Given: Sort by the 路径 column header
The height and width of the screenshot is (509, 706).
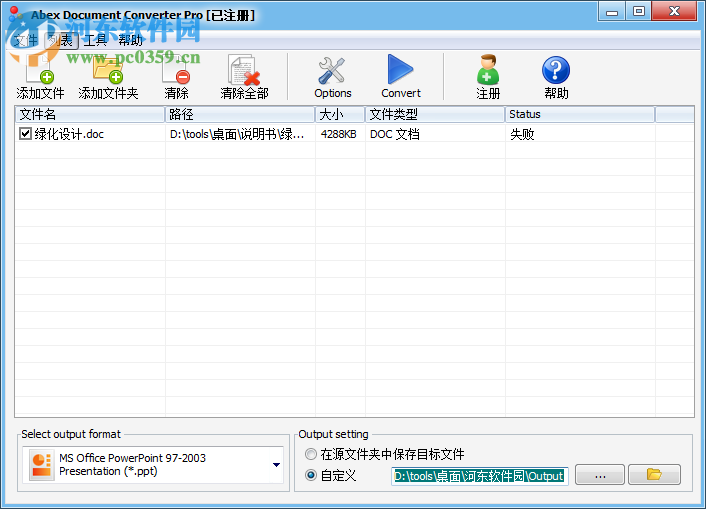Looking at the screenshot, I should click(240, 114).
